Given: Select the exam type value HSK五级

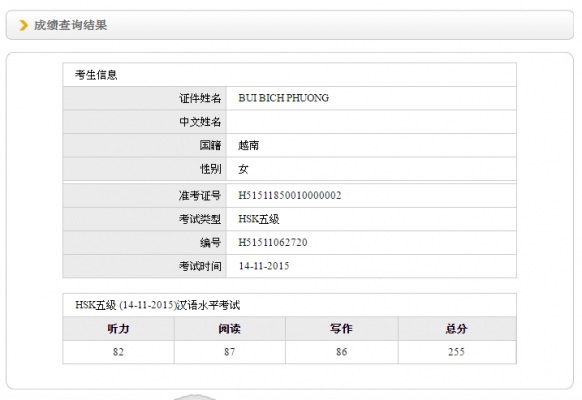Looking at the screenshot, I should [259, 219].
